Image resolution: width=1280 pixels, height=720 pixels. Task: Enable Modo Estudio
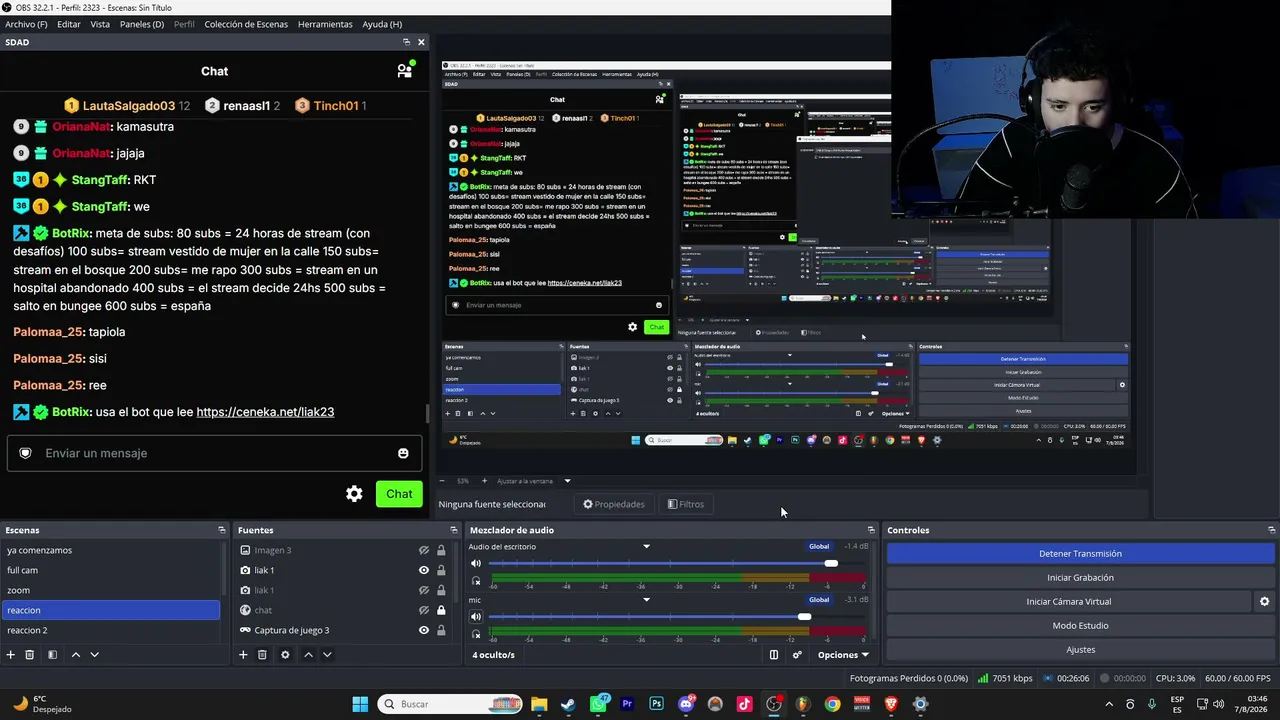pyautogui.click(x=1080, y=626)
